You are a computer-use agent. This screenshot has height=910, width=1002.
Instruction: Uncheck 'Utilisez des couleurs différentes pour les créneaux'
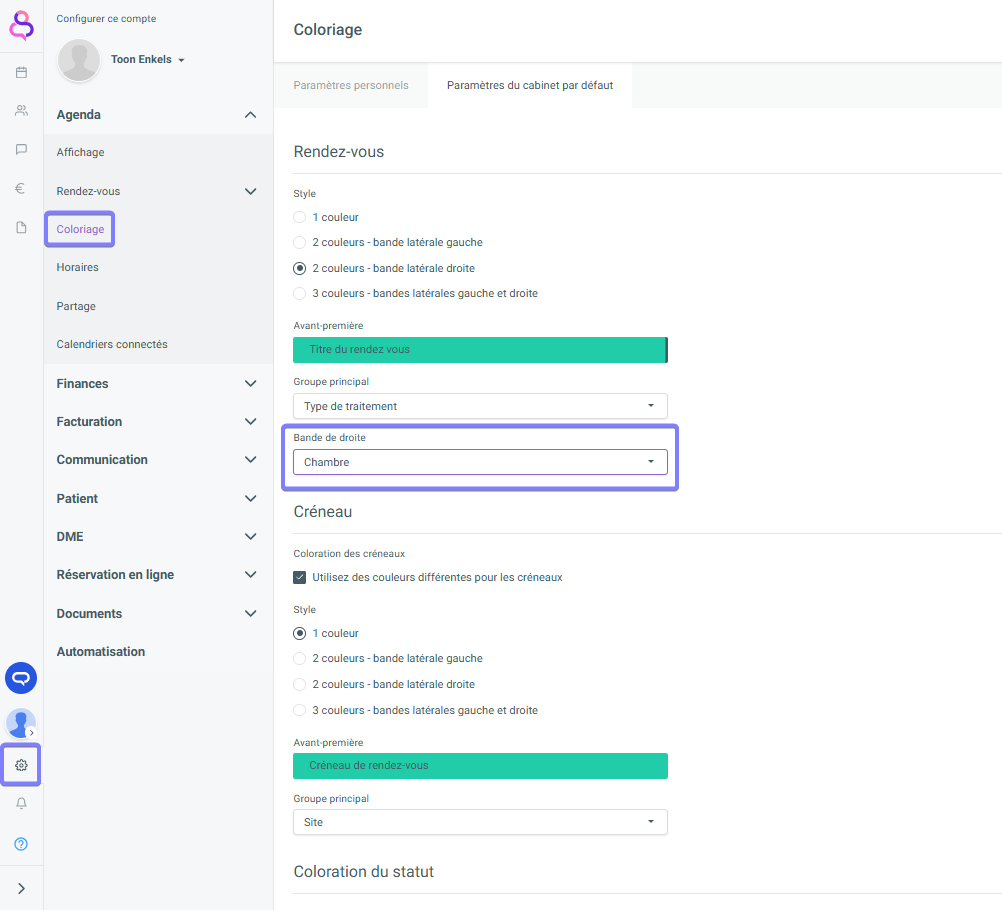click(299, 577)
